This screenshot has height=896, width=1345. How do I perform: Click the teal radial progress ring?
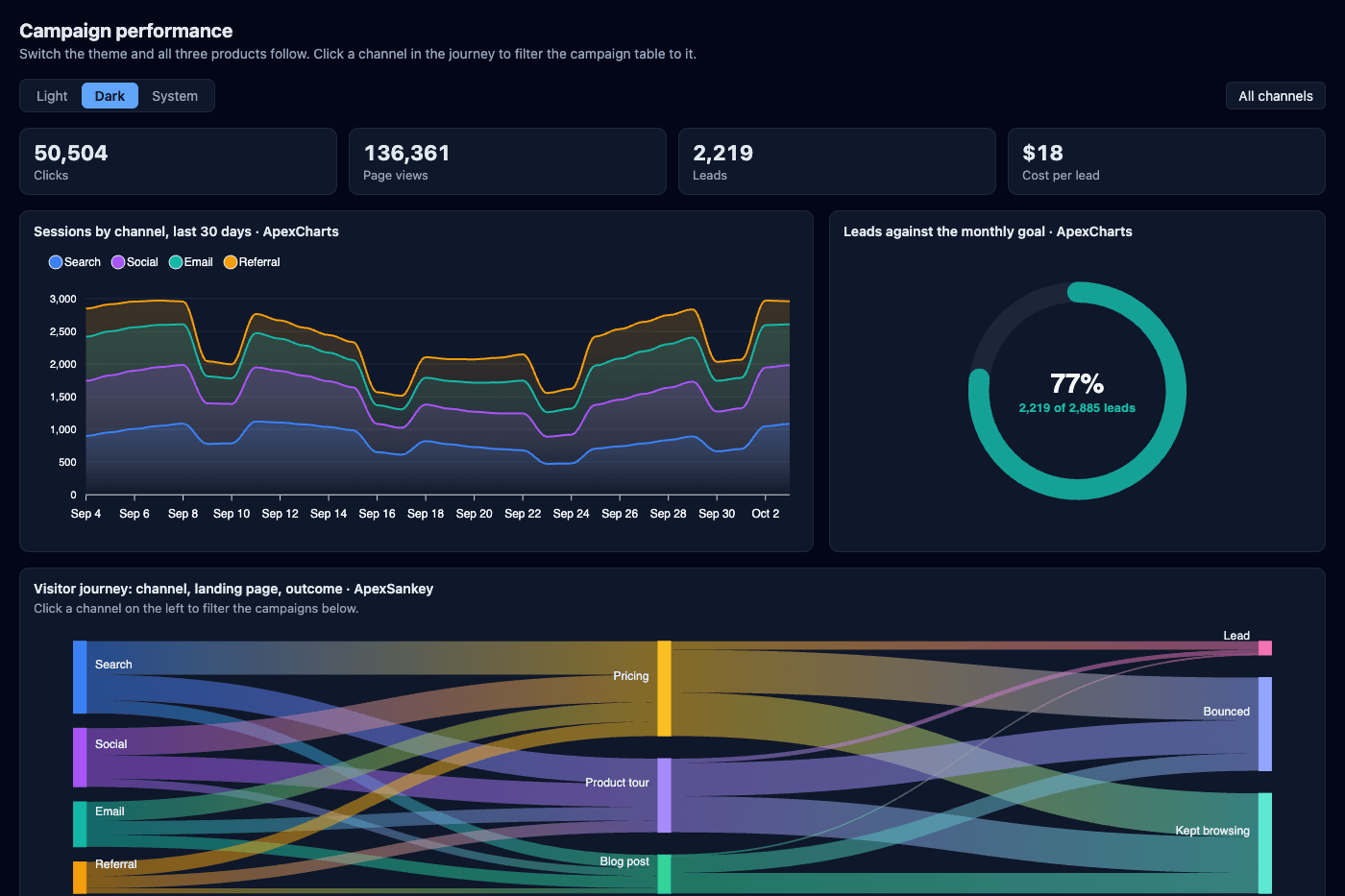1077,489
